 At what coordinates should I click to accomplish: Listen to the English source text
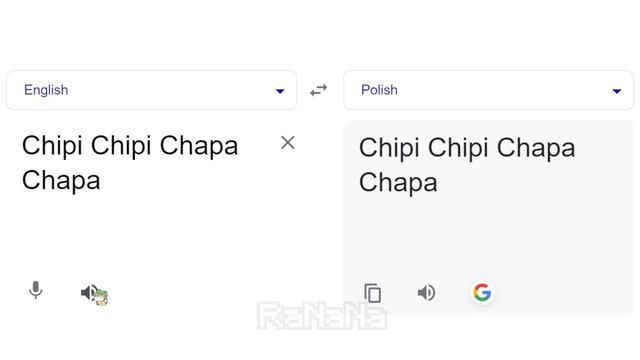89,292
